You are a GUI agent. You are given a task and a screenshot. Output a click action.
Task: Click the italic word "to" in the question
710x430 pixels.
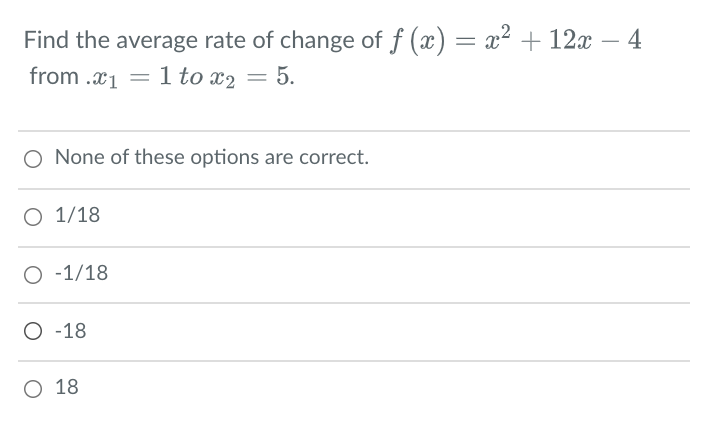(x=191, y=76)
